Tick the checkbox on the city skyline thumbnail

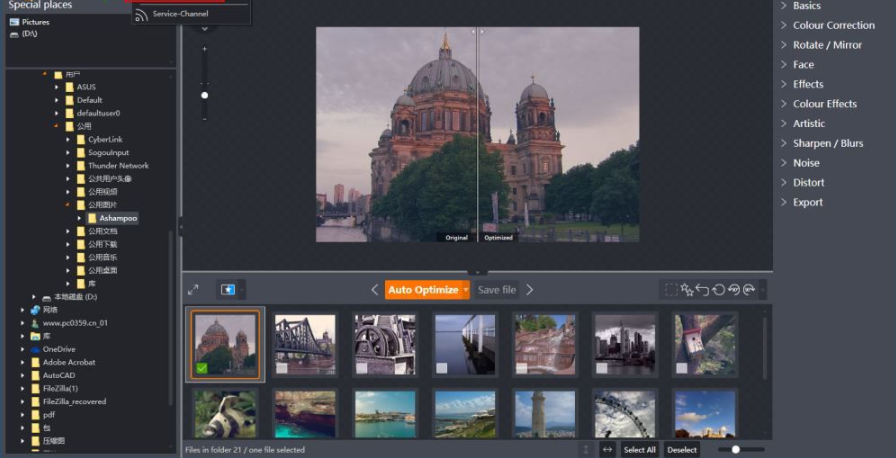tap(602, 369)
